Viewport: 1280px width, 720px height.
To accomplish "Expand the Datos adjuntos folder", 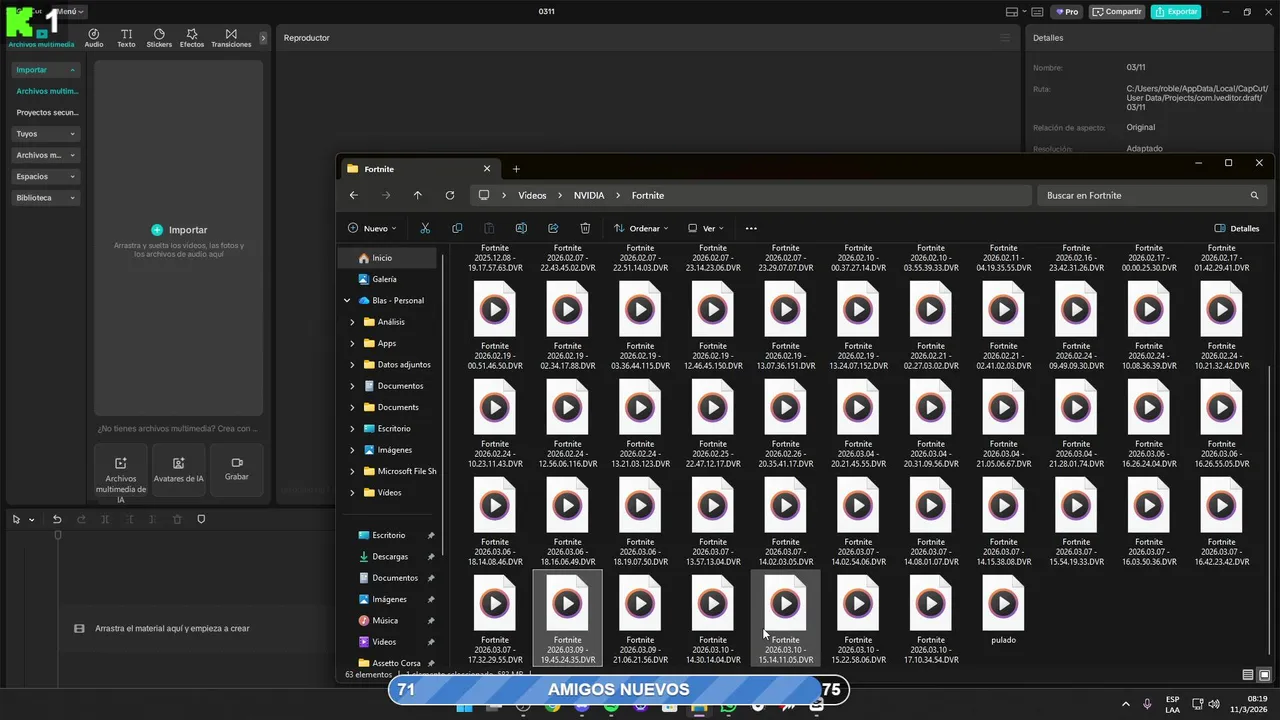I will click(x=352, y=365).
